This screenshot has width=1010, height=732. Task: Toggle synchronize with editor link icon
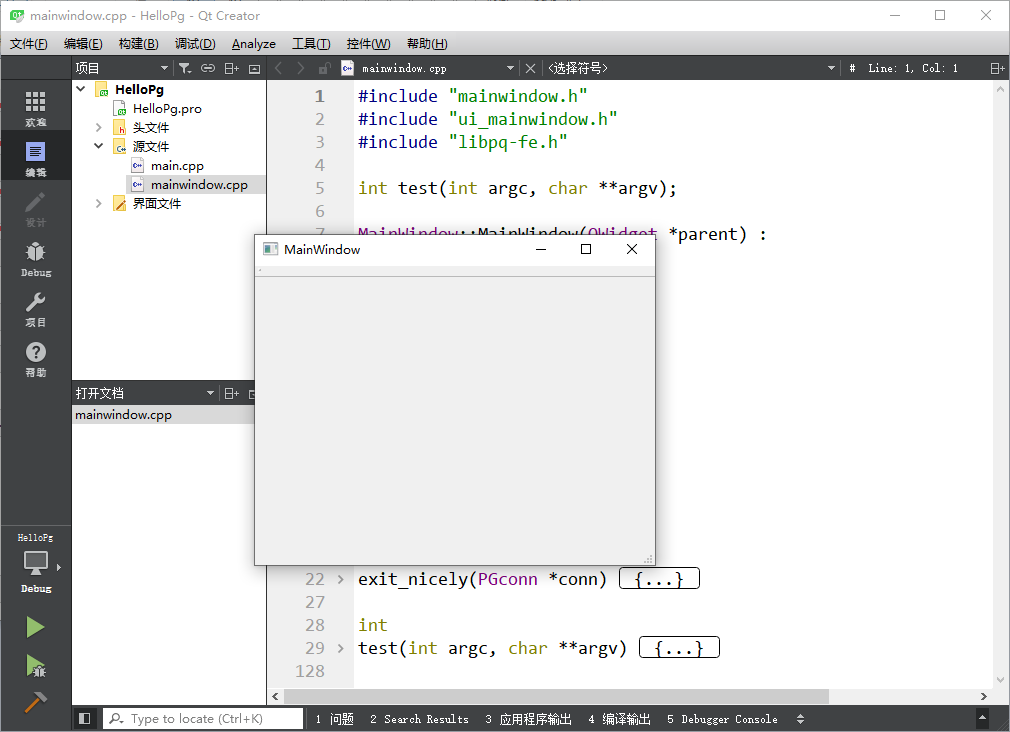(208, 68)
